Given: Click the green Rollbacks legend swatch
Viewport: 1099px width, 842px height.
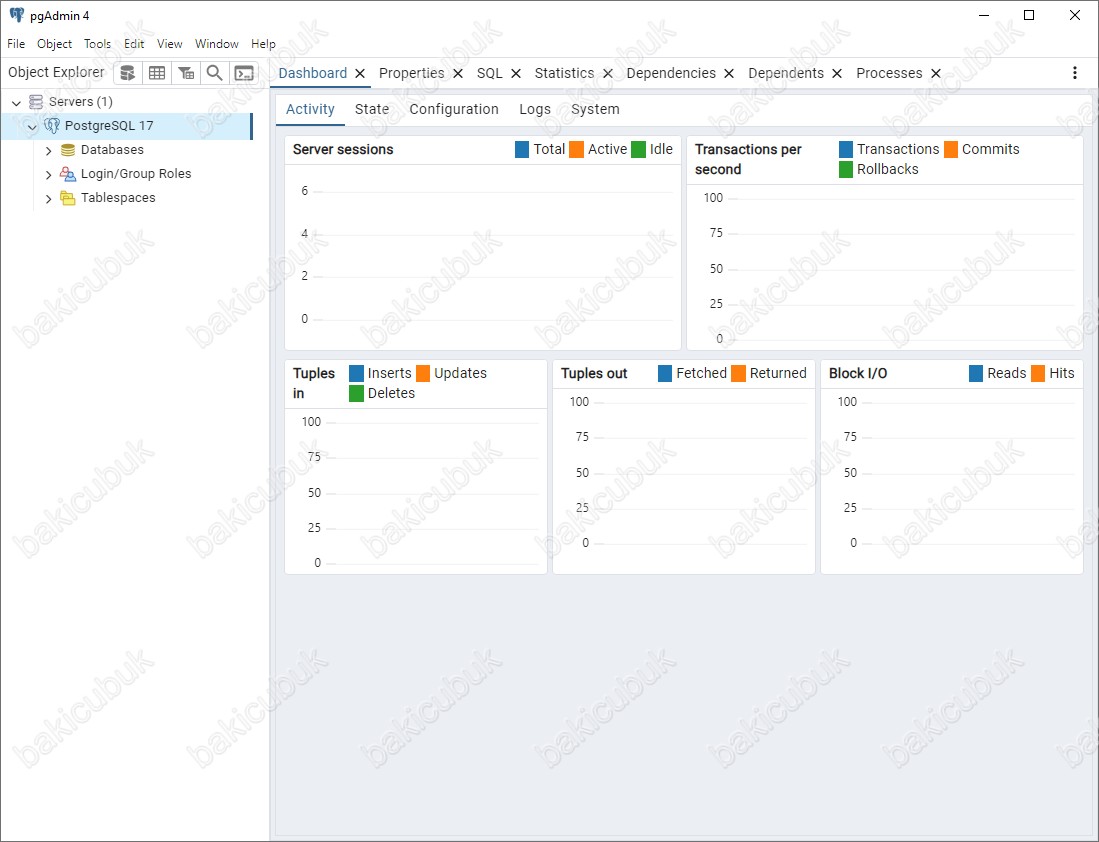Looking at the screenshot, I should tap(846, 170).
